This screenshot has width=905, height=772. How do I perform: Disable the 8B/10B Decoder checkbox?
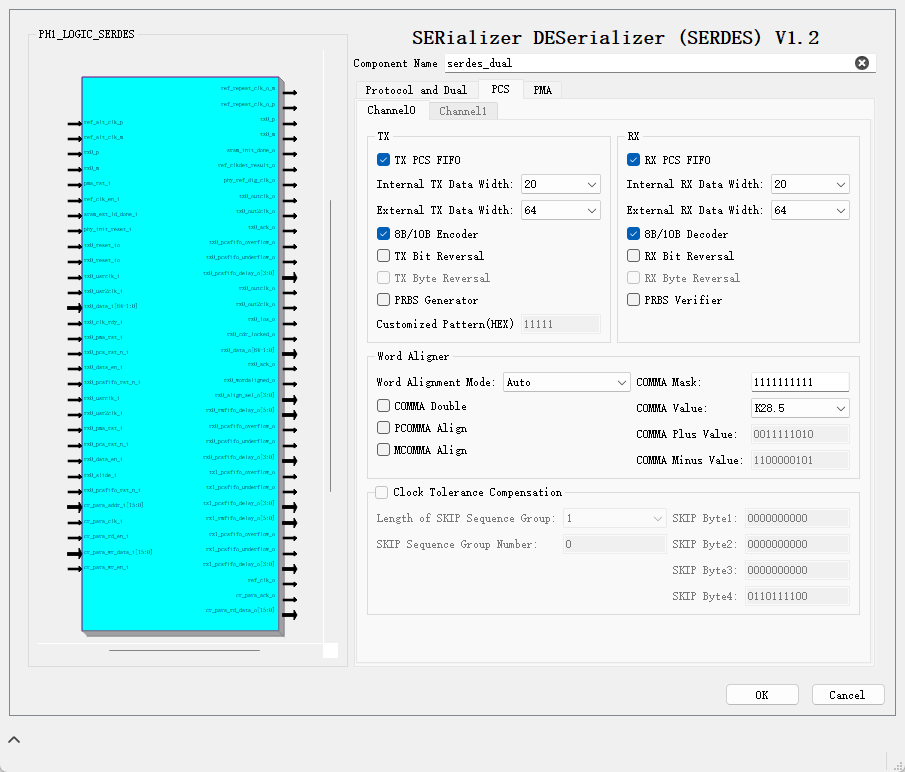(633, 234)
